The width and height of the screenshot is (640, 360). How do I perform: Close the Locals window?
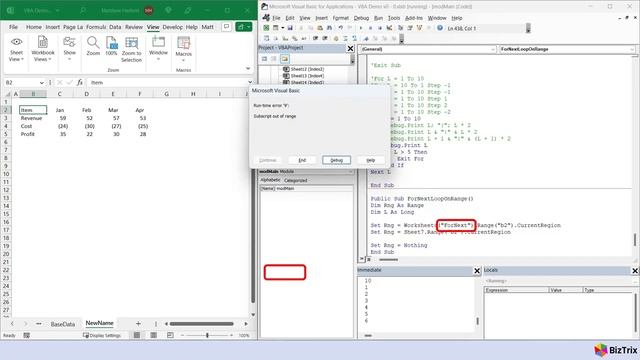coord(635,271)
